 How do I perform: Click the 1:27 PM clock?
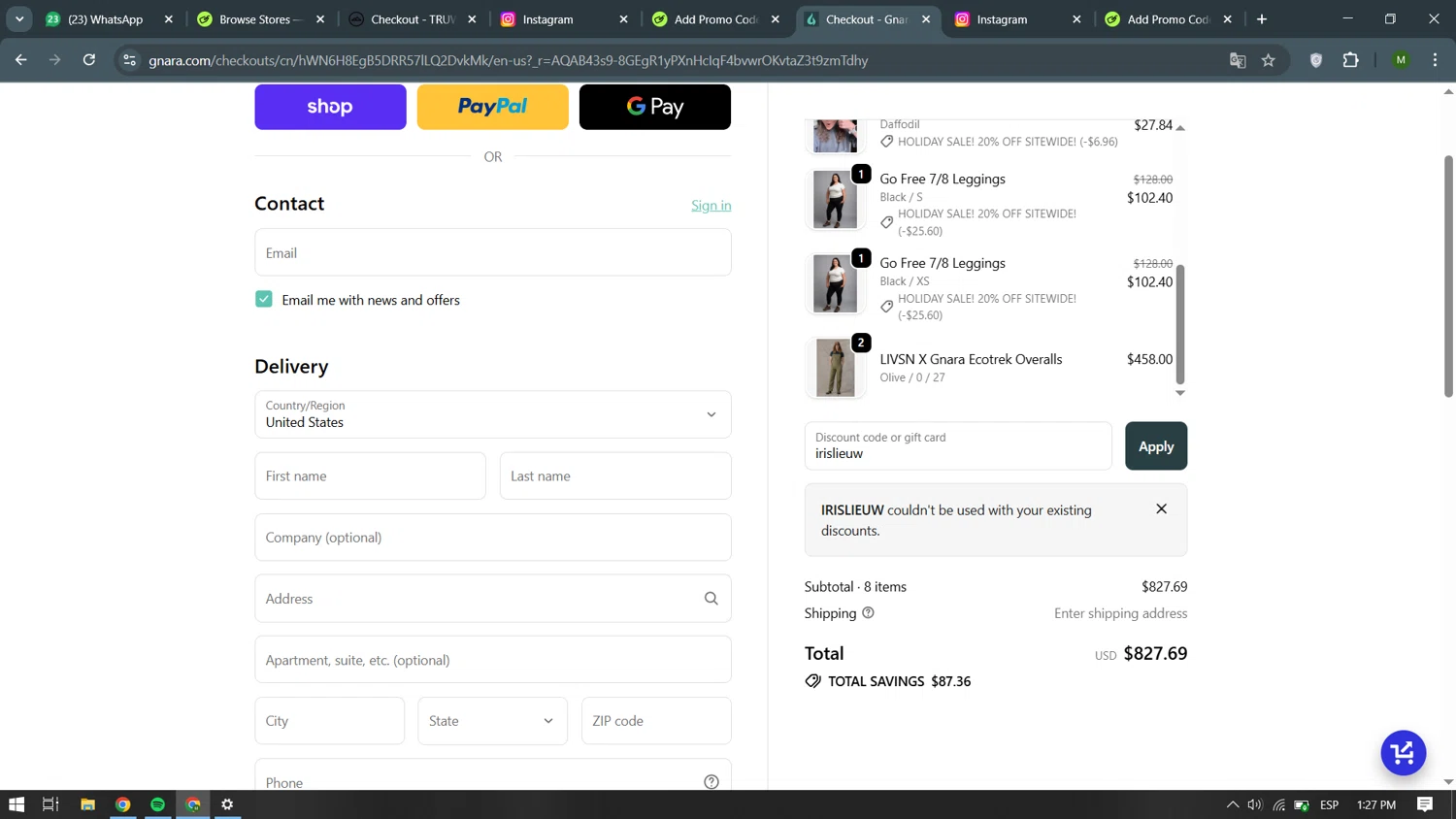(x=1376, y=804)
